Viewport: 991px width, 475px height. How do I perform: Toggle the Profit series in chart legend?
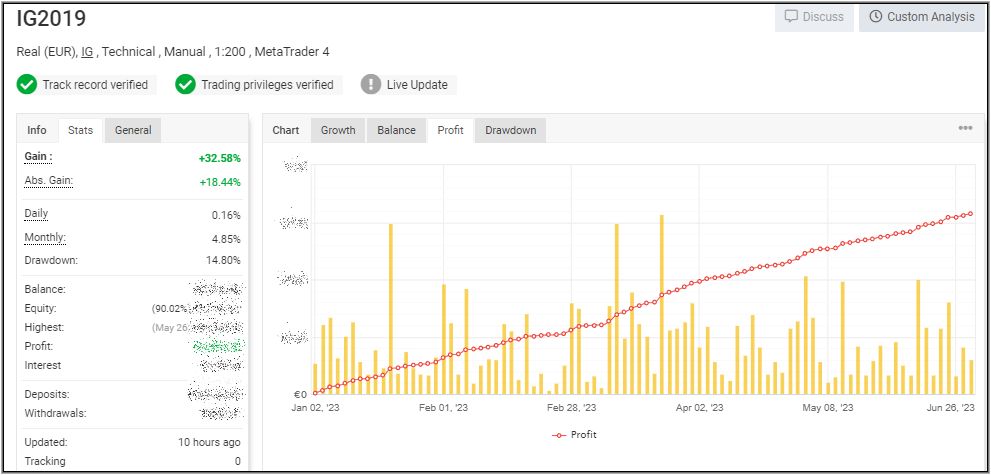575,435
